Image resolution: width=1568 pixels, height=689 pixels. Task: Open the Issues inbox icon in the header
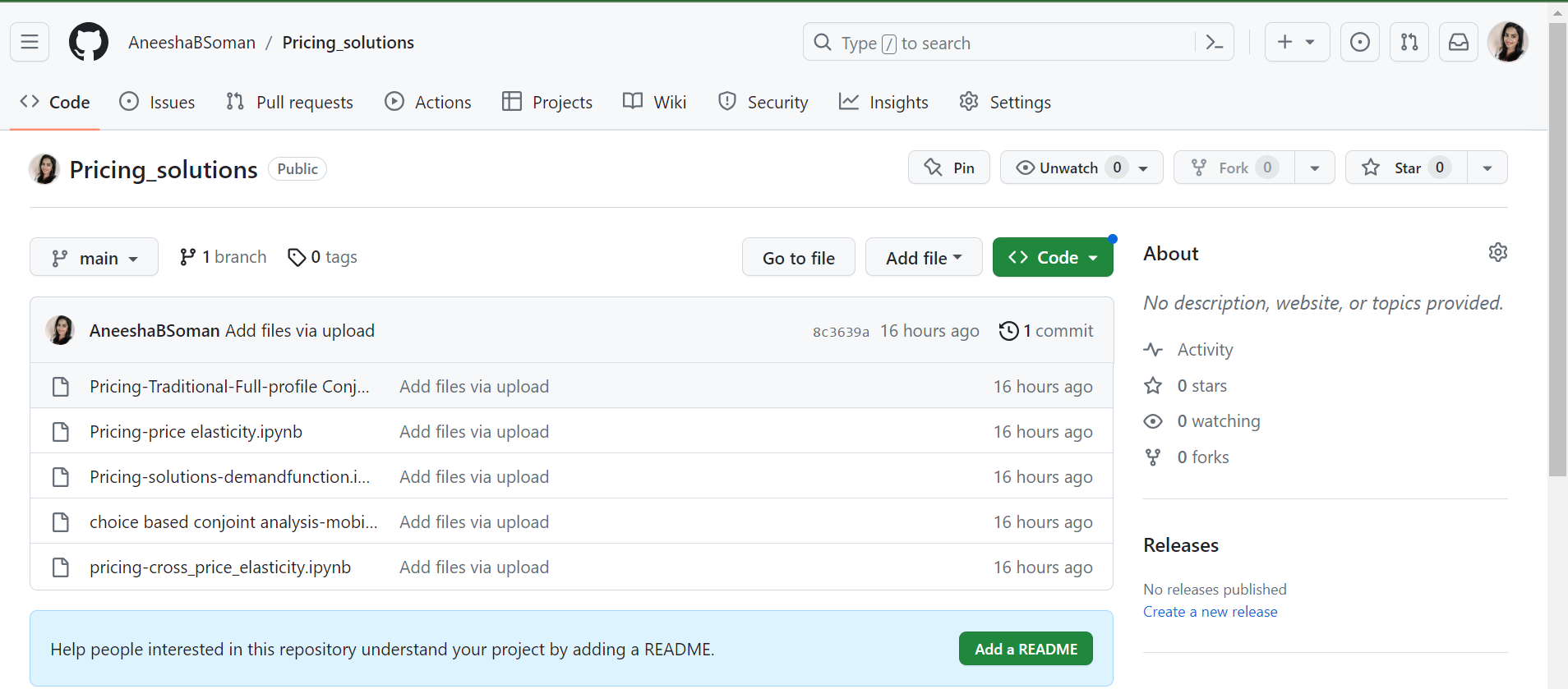pos(1360,42)
